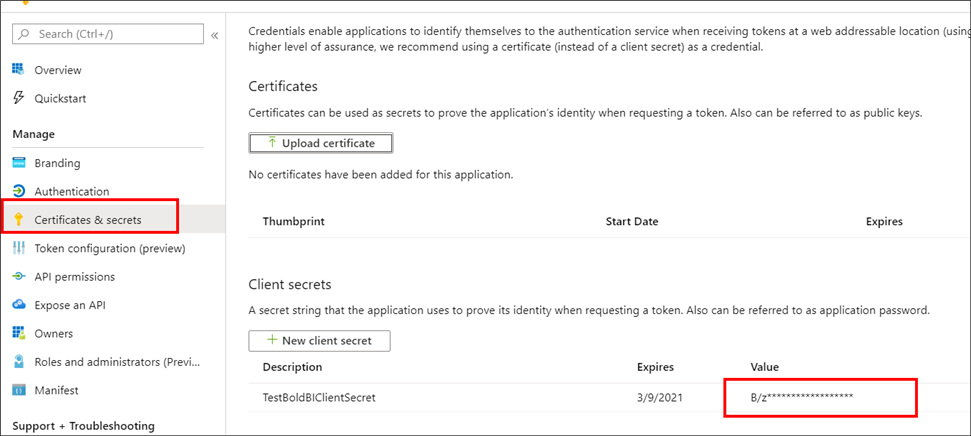Click the Upload certificate button
The image size is (971, 436).
320,143
